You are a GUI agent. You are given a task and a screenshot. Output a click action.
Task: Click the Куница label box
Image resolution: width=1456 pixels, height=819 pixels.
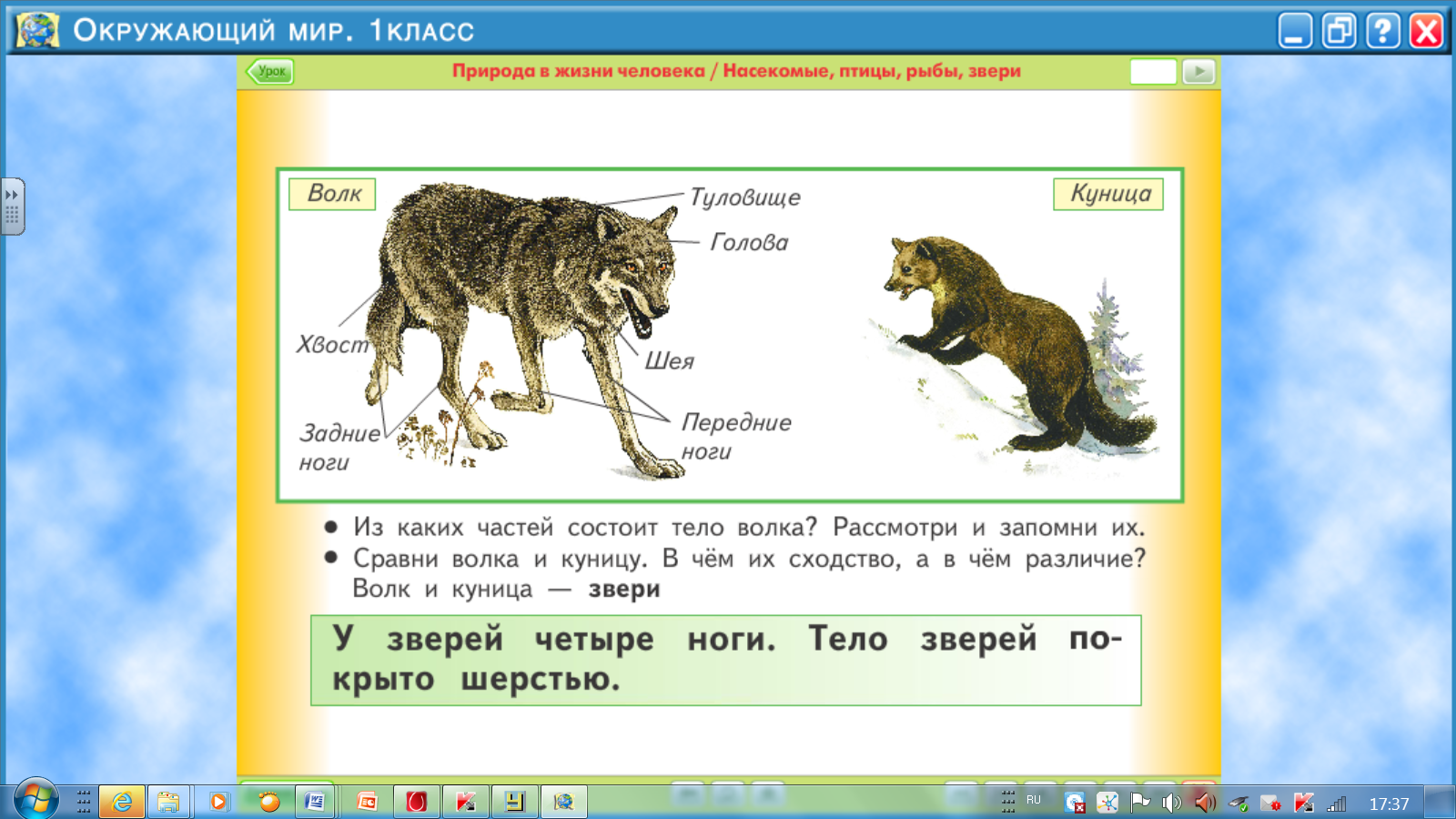pos(1108,194)
